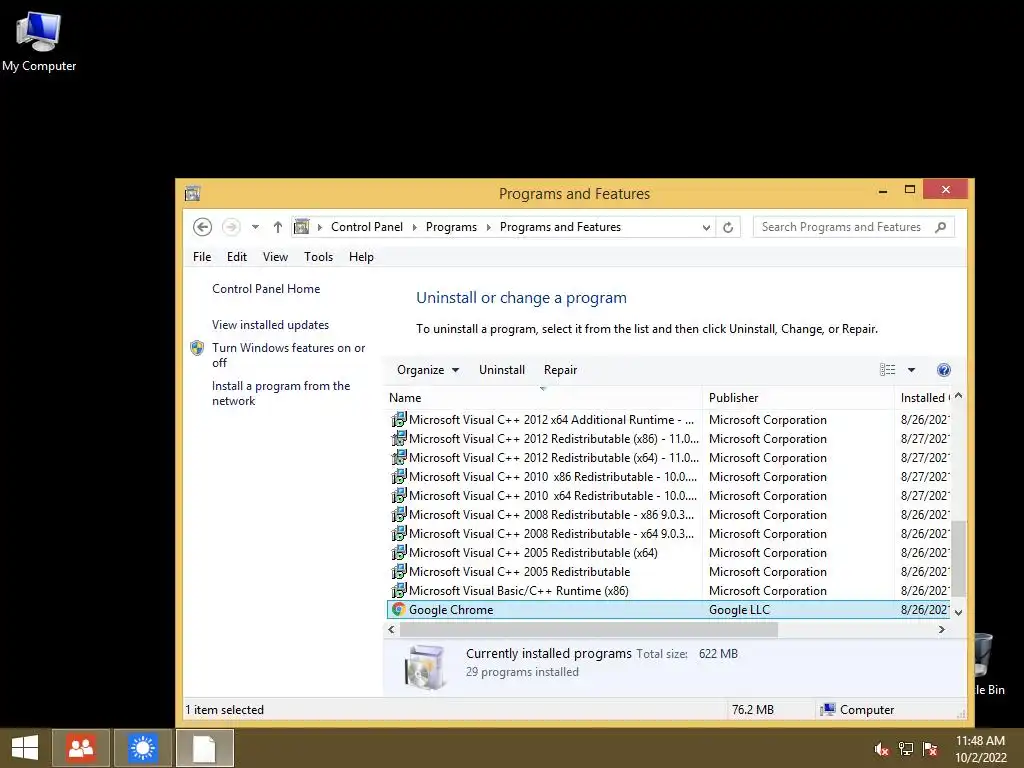Click the blue Help question mark icon
Viewport: 1024px width, 768px height.
[x=943, y=370]
